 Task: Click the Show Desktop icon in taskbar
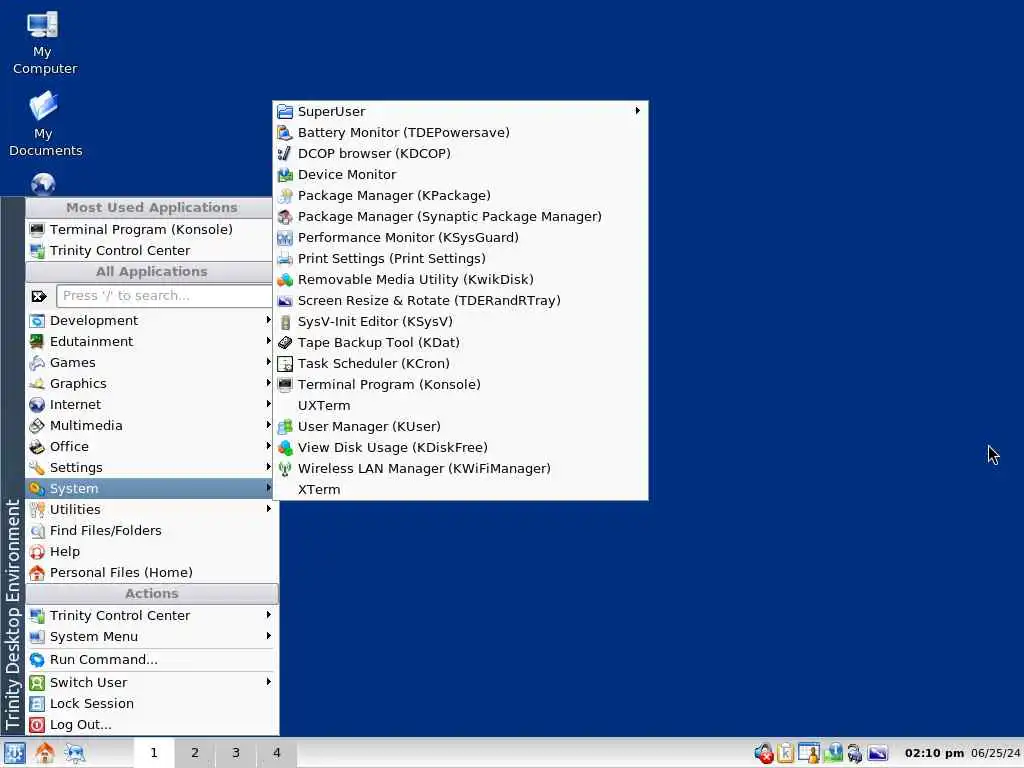click(74, 753)
